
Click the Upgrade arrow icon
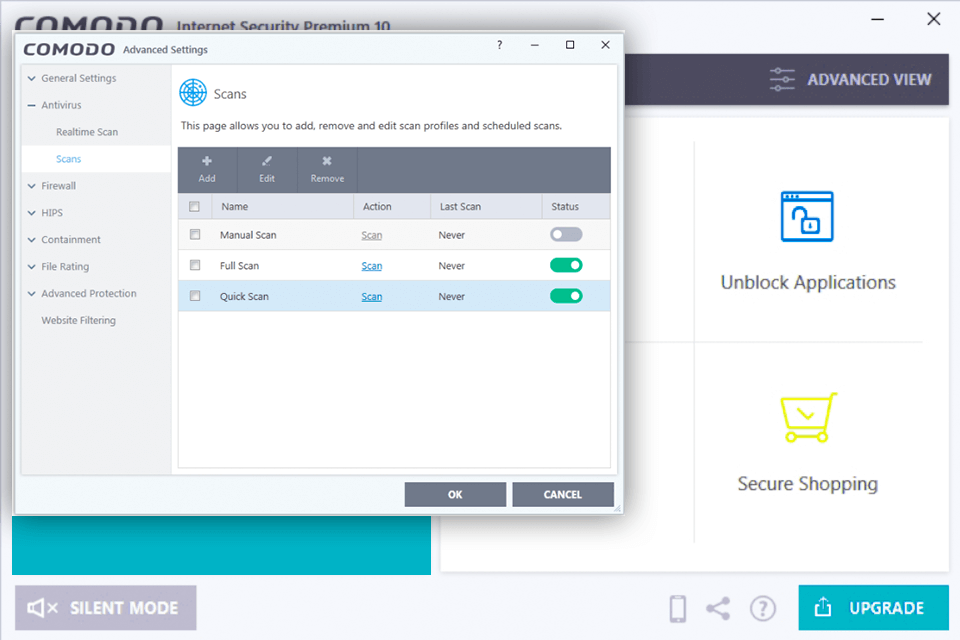coord(823,607)
